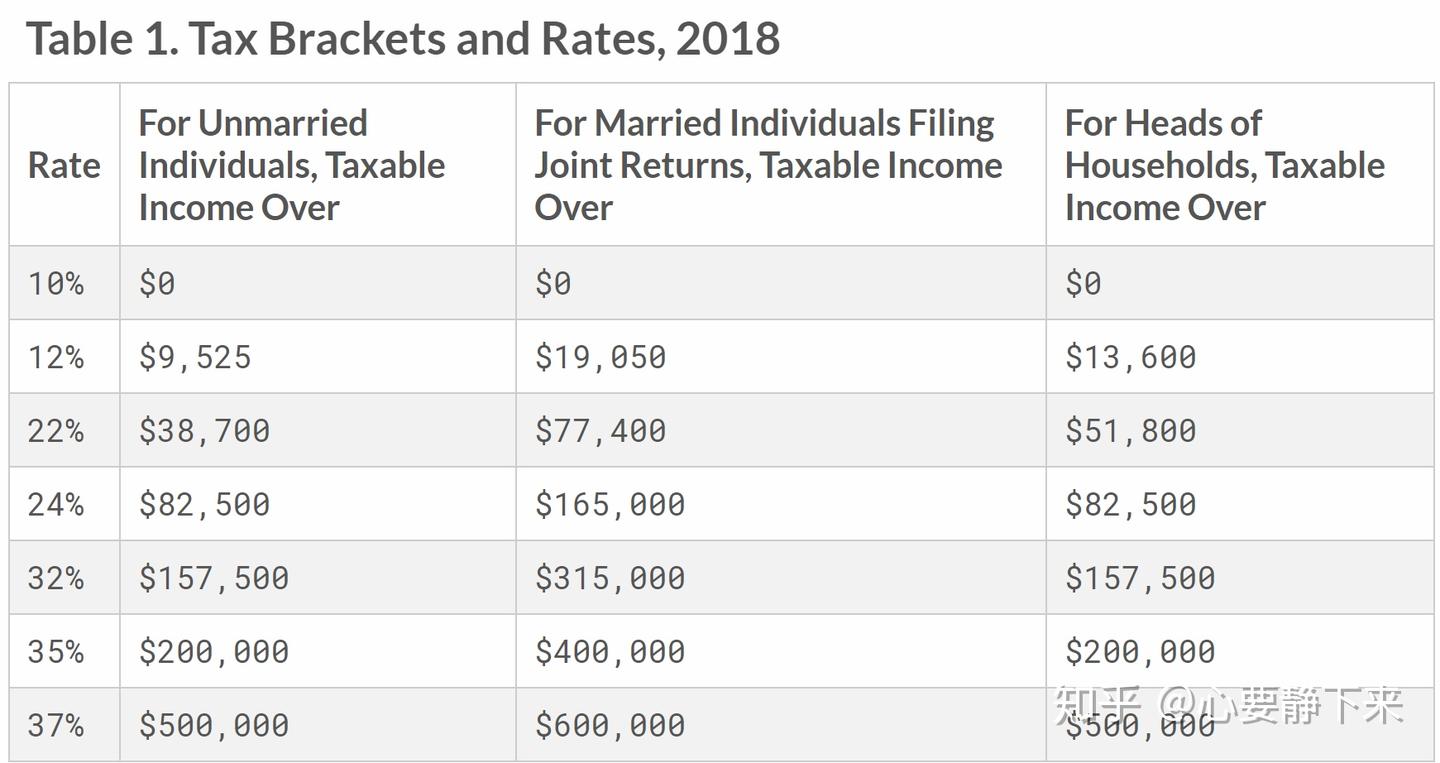Click the $38,700 cell
1440x763 pixels.
click(x=204, y=431)
